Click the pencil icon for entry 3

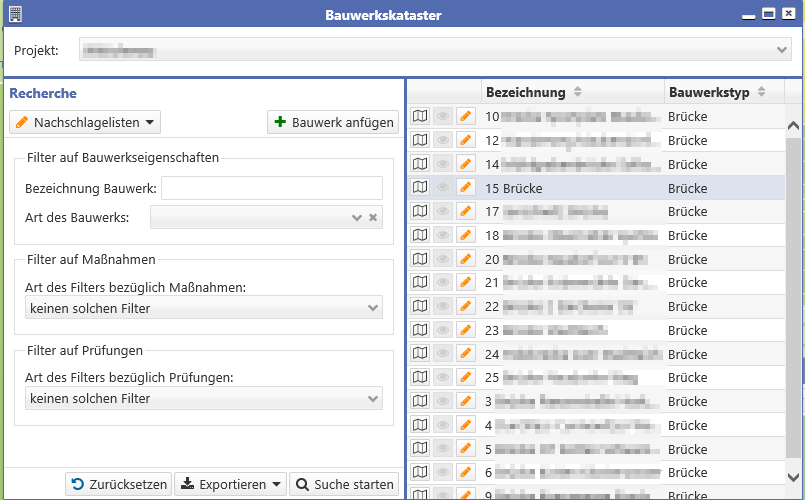coord(465,400)
